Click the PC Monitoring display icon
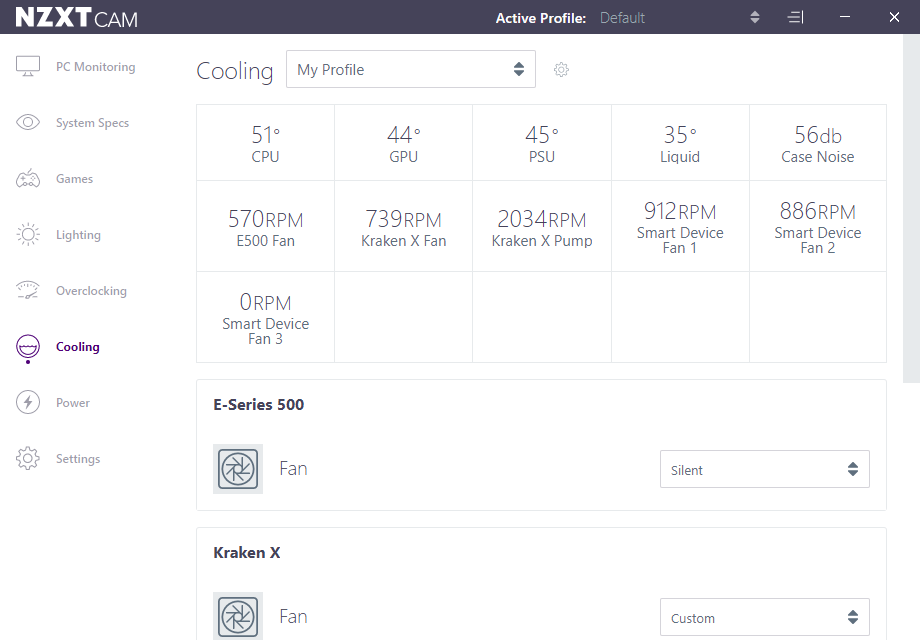920x640 pixels. click(x=28, y=67)
